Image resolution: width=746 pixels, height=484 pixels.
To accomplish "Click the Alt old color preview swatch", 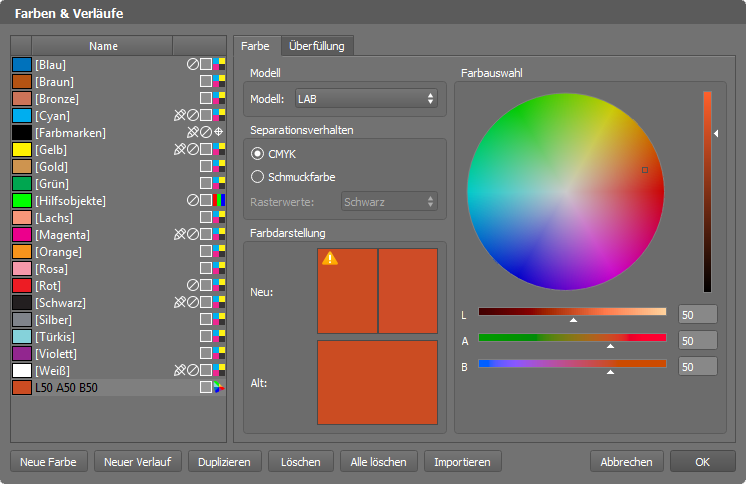I will pyautogui.click(x=377, y=382).
